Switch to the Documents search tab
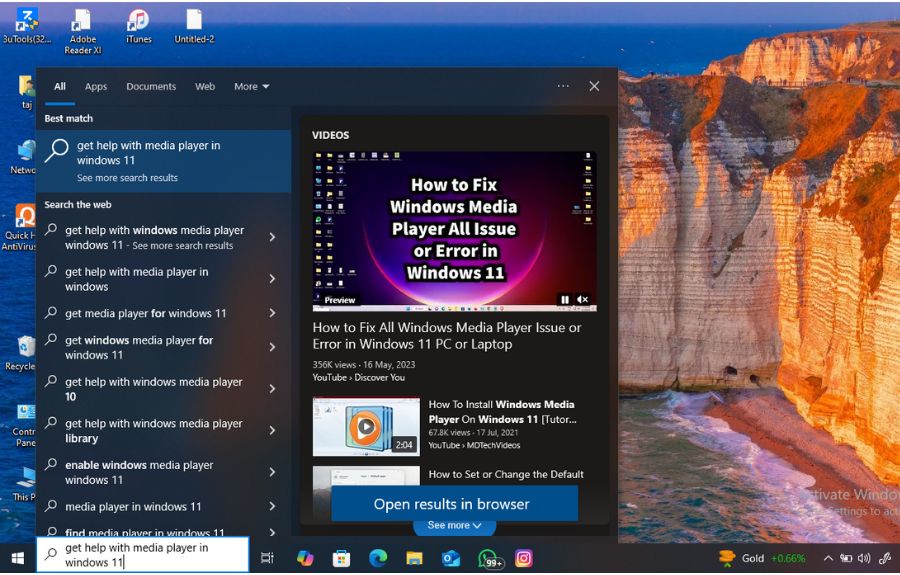 [x=151, y=87]
